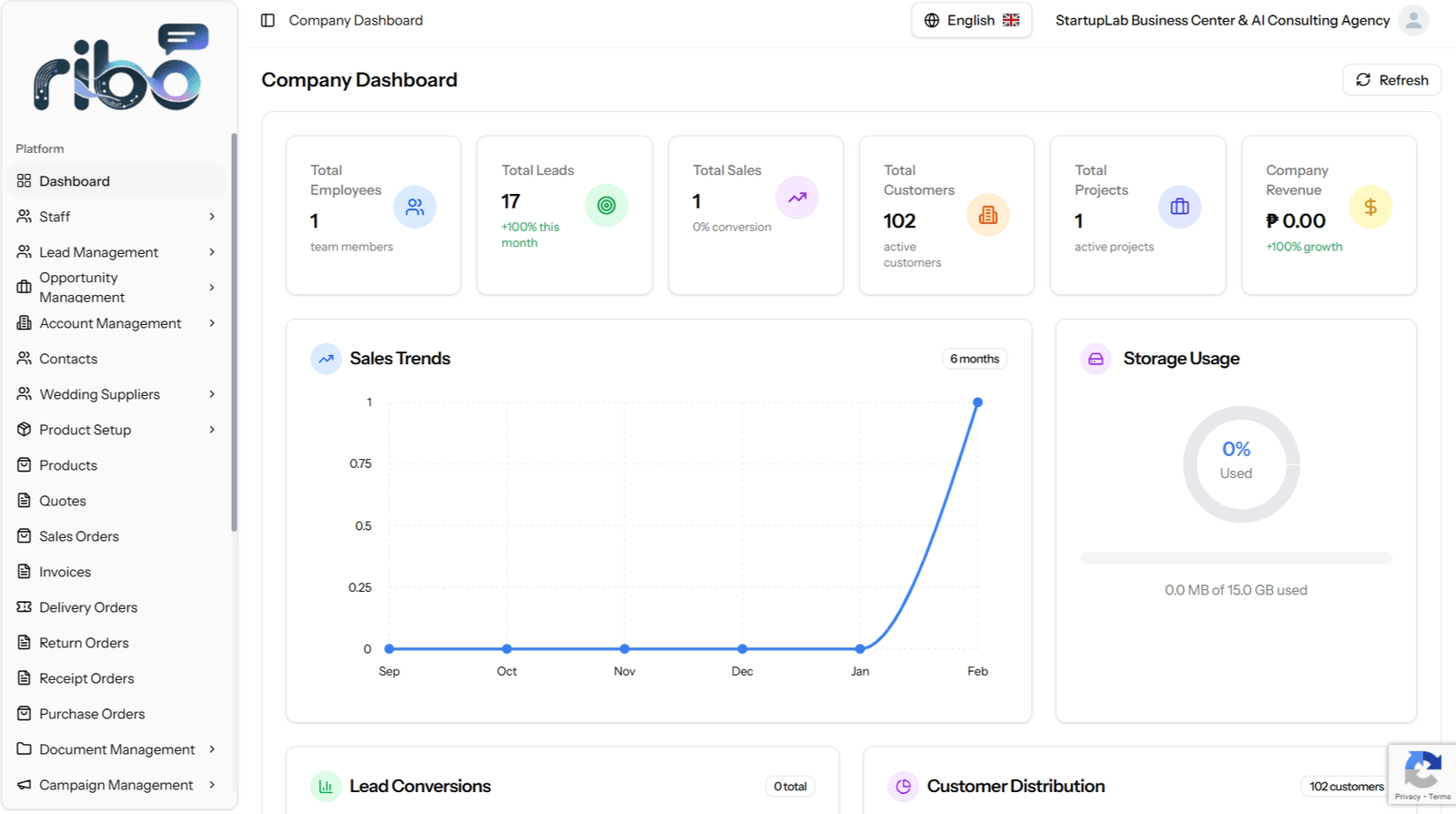Image resolution: width=1456 pixels, height=814 pixels.
Task: Refresh the company dashboard
Action: [x=1391, y=80]
